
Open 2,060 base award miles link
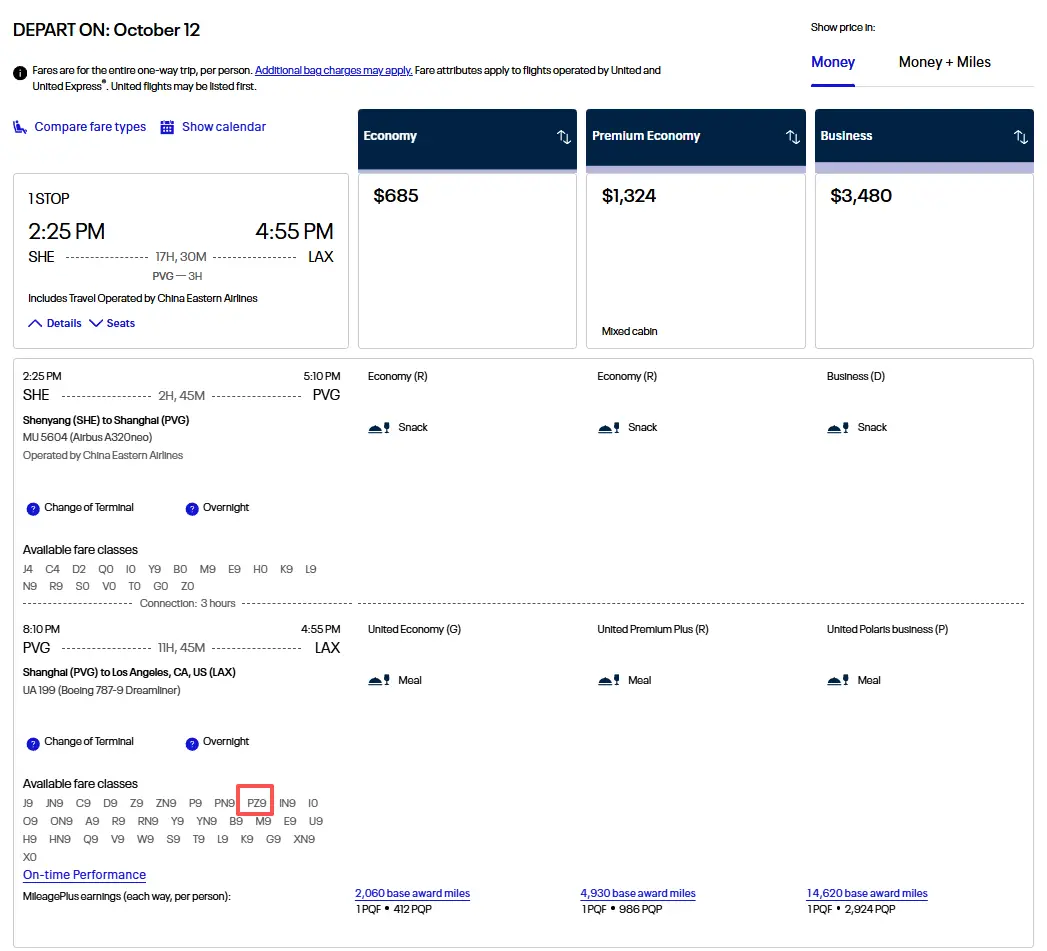(x=412, y=893)
